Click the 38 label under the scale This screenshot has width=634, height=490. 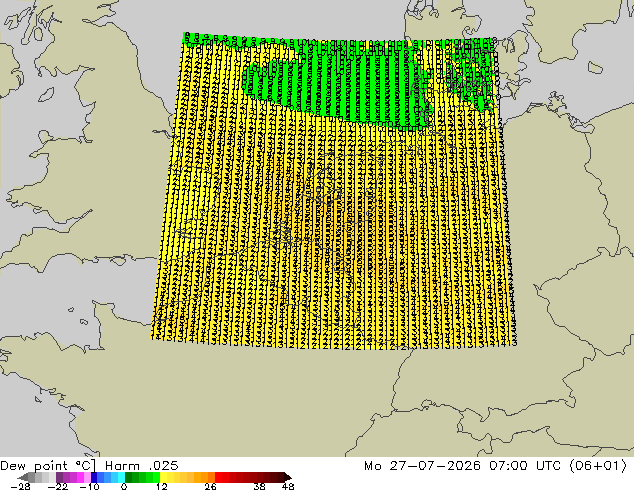[x=260, y=486]
